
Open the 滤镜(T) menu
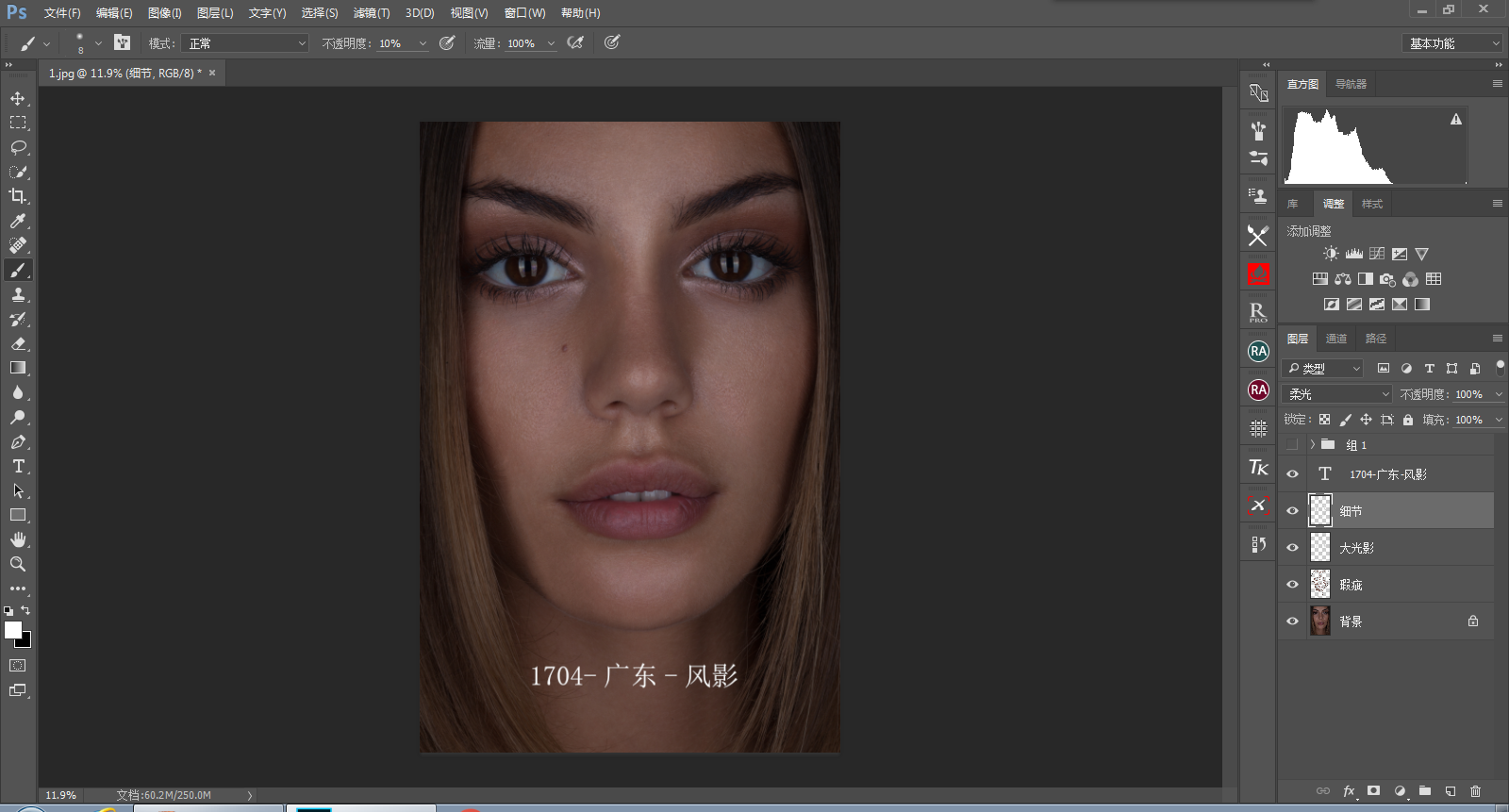click(372, 13)
